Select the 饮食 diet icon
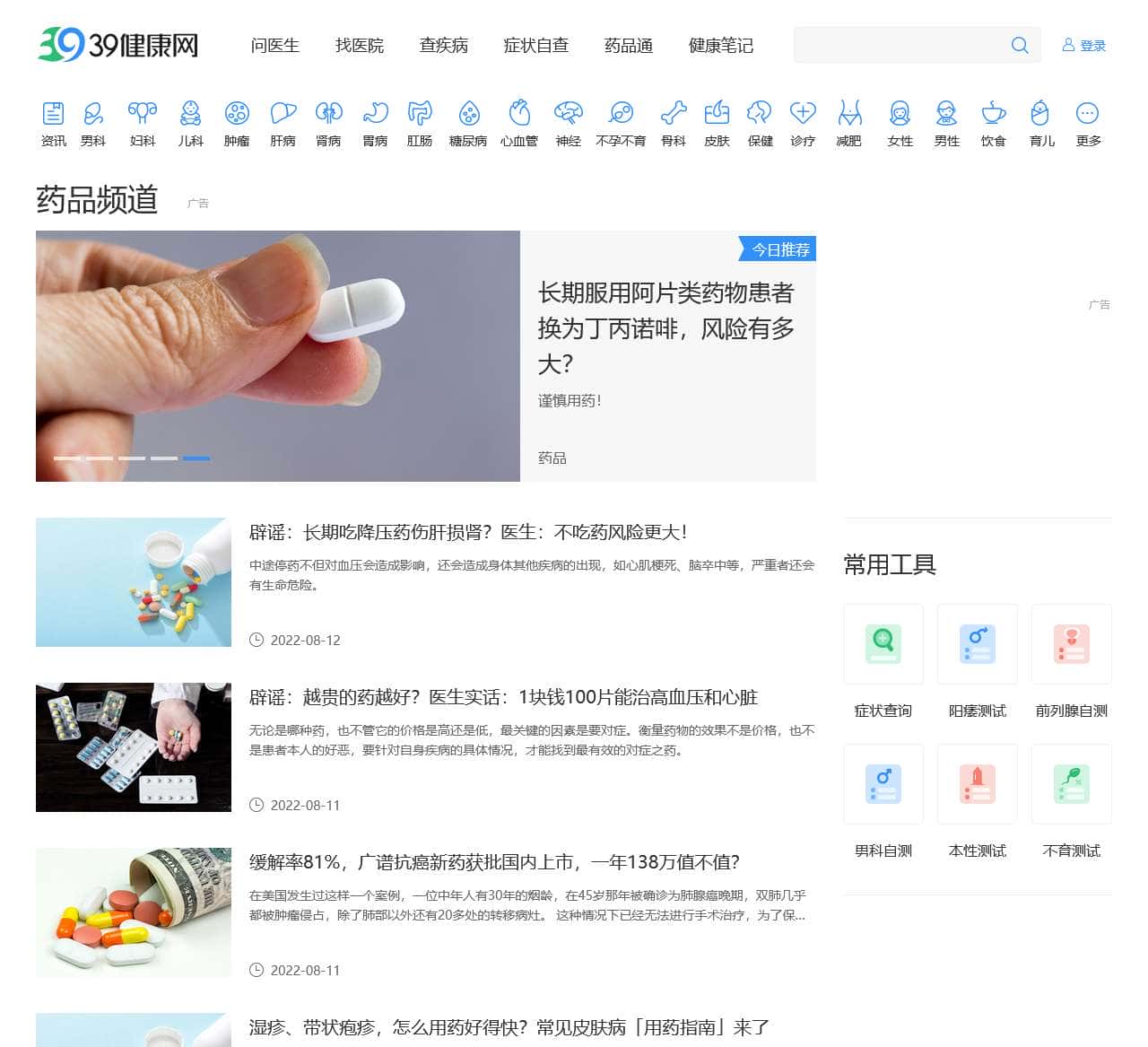1148x1047 pixels. point(993,113)
